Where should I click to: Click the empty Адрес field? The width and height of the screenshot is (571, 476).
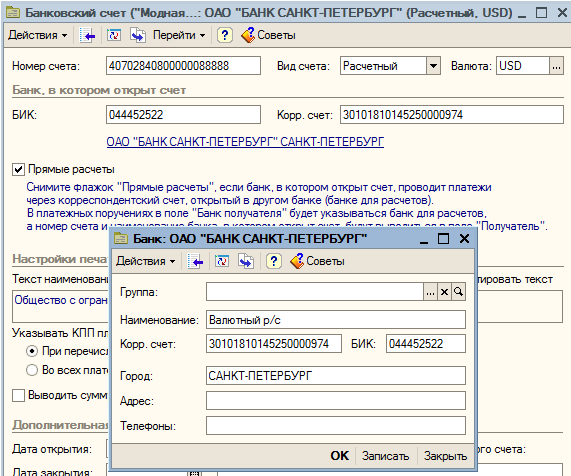(x=336, y=401)
